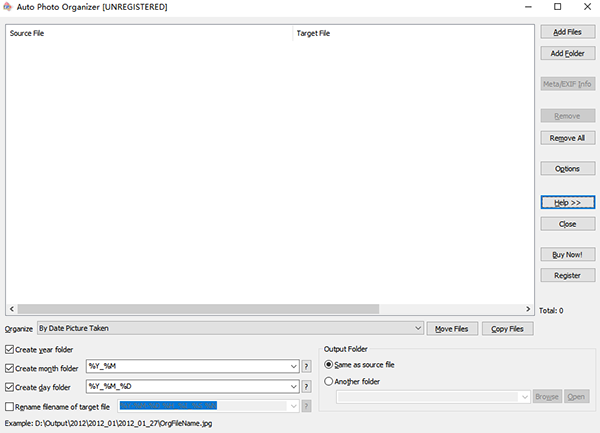Open the Organize method dropdown
Screen dimensions: 600x433
pyautogui.click(x=230, y=328)
